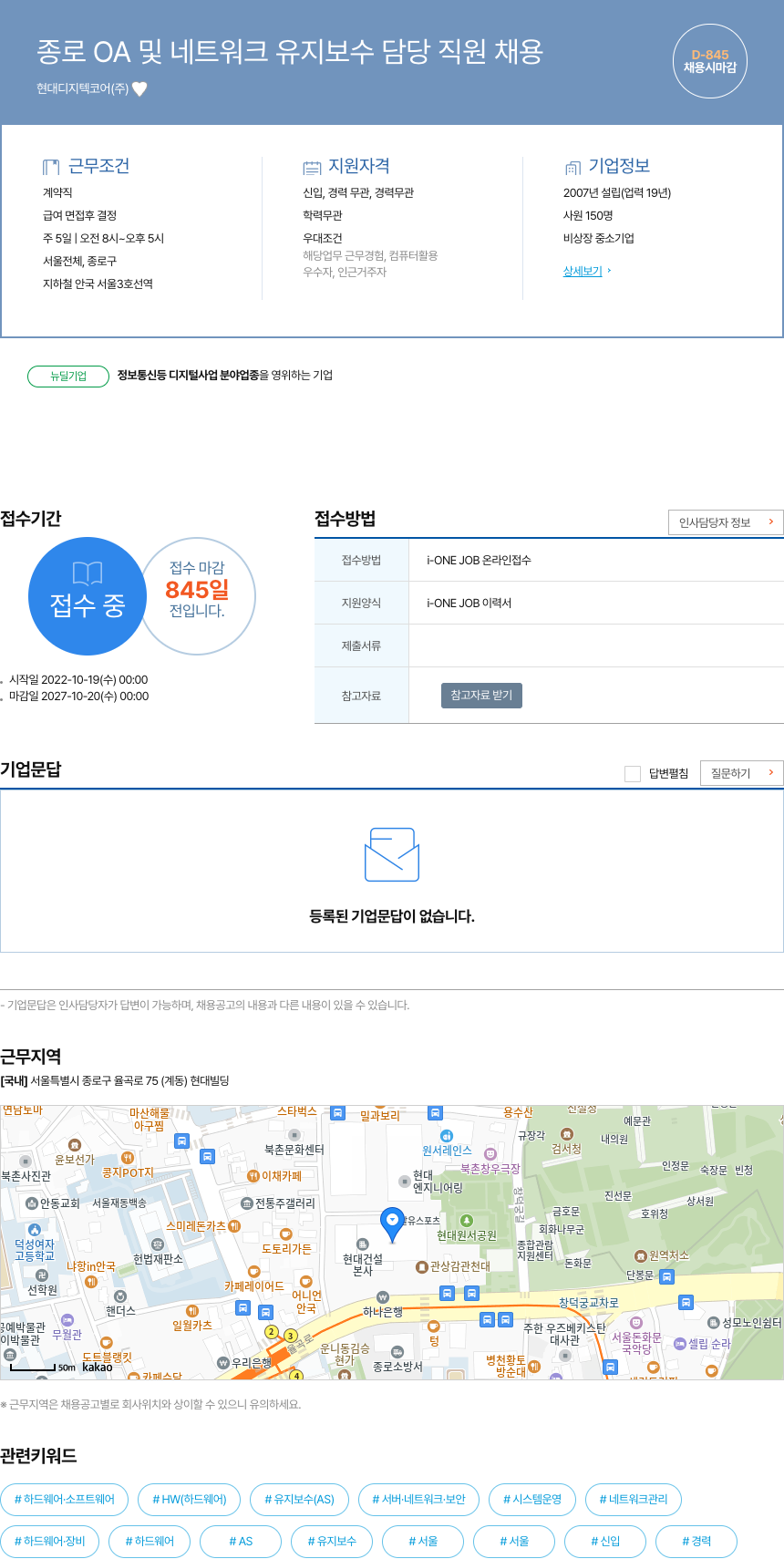Click the blue location pin on the map
Image resolution: width=784 pixels, height=1559 pixels.
click(392, 1224)
